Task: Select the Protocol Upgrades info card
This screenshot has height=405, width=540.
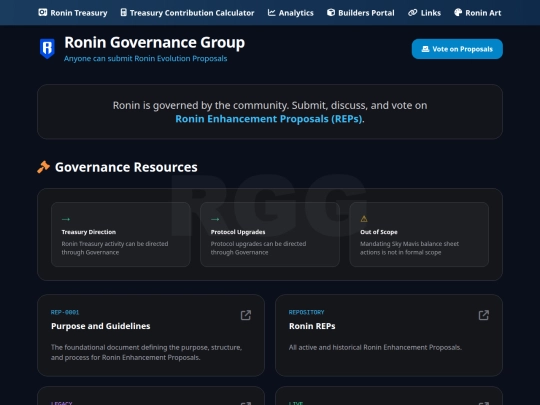Action: click(x=270, y=234)
